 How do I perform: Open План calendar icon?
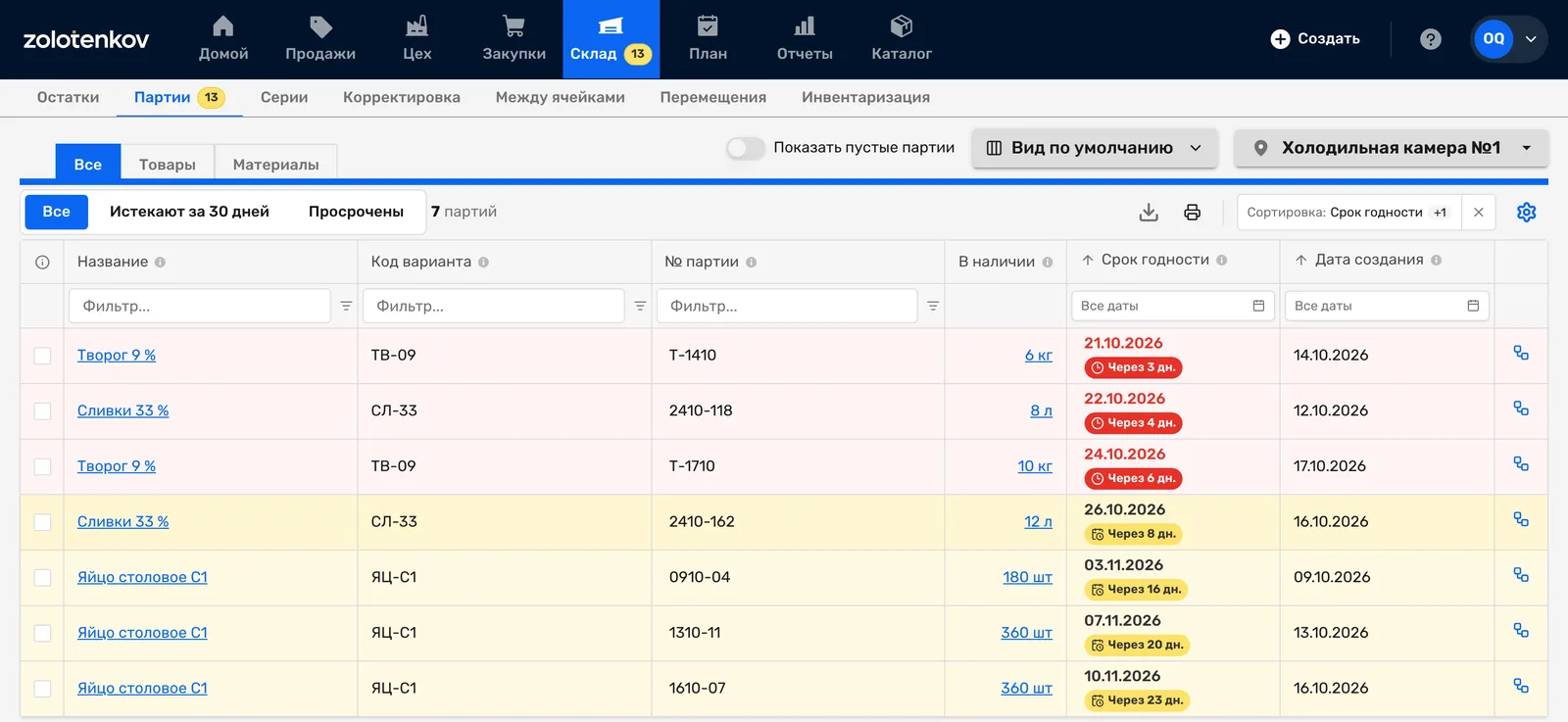[x=708, y=26]
